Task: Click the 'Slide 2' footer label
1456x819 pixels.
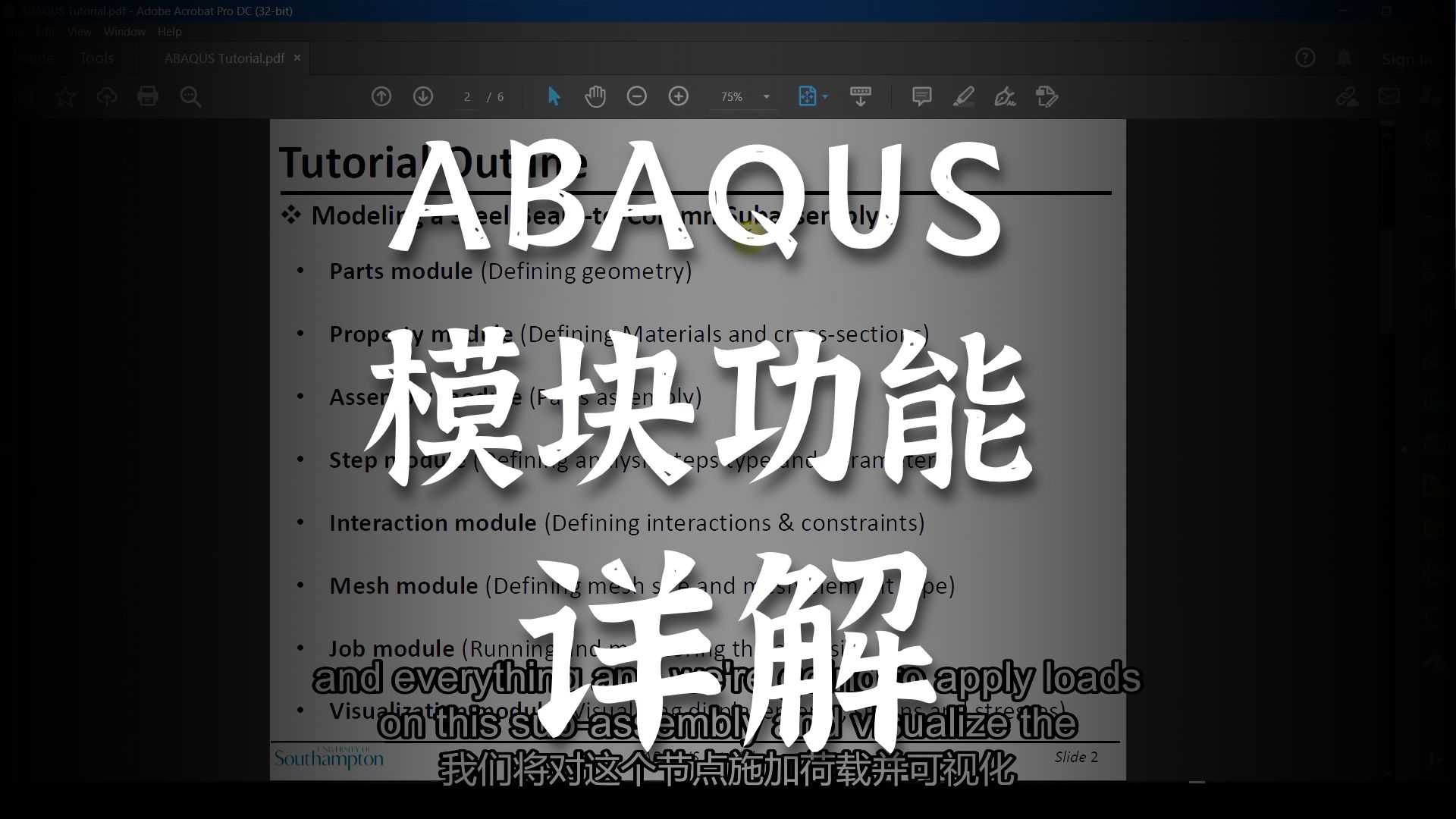Action: 1076,756
